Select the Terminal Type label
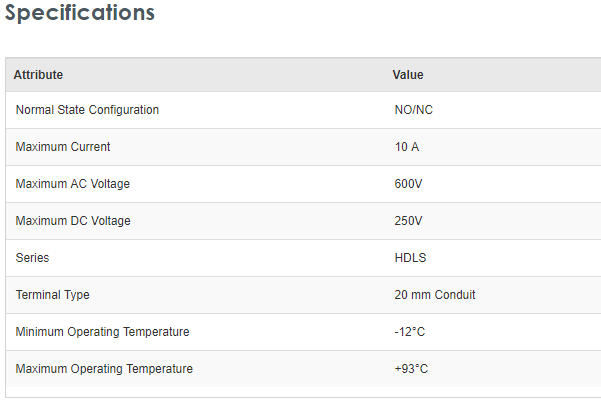601x409 pixels. (x=53, y=295)
